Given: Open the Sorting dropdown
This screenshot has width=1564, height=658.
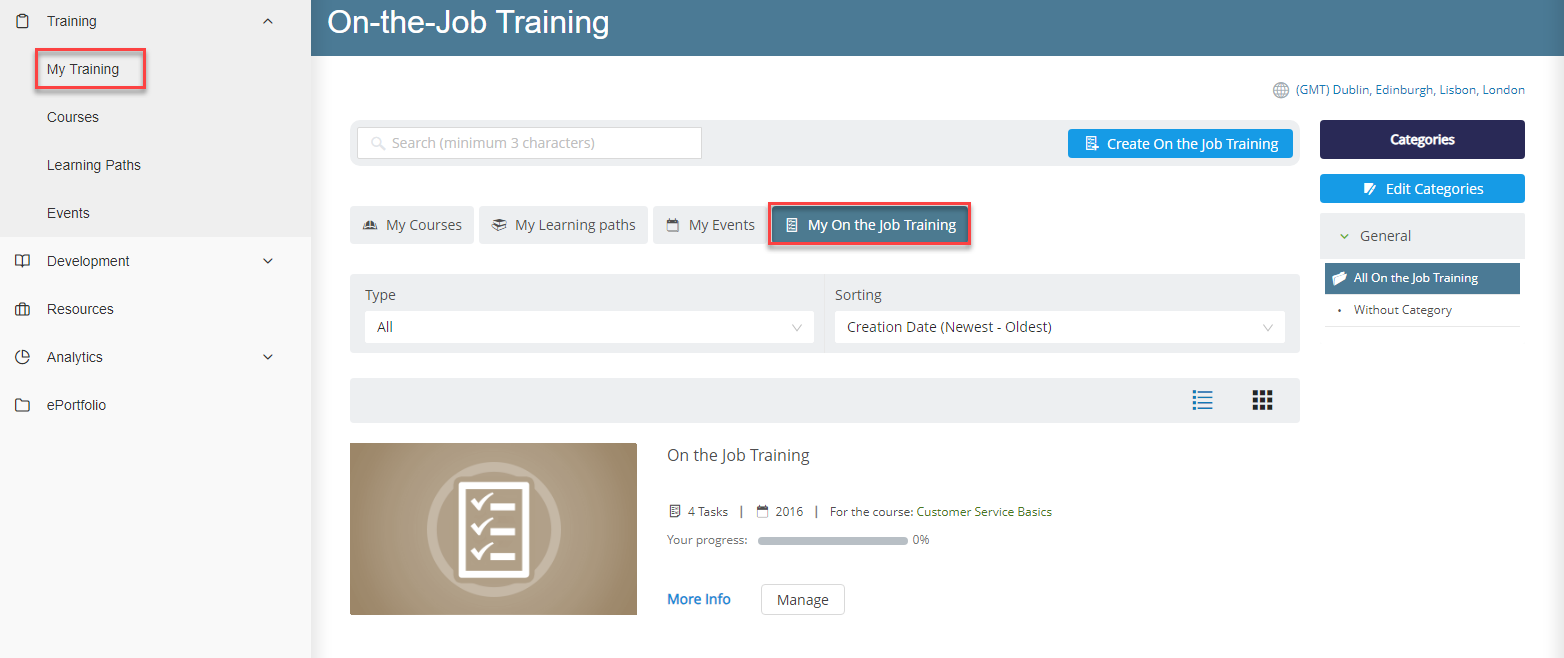Looking at the screenshot, I should 1059,326.
